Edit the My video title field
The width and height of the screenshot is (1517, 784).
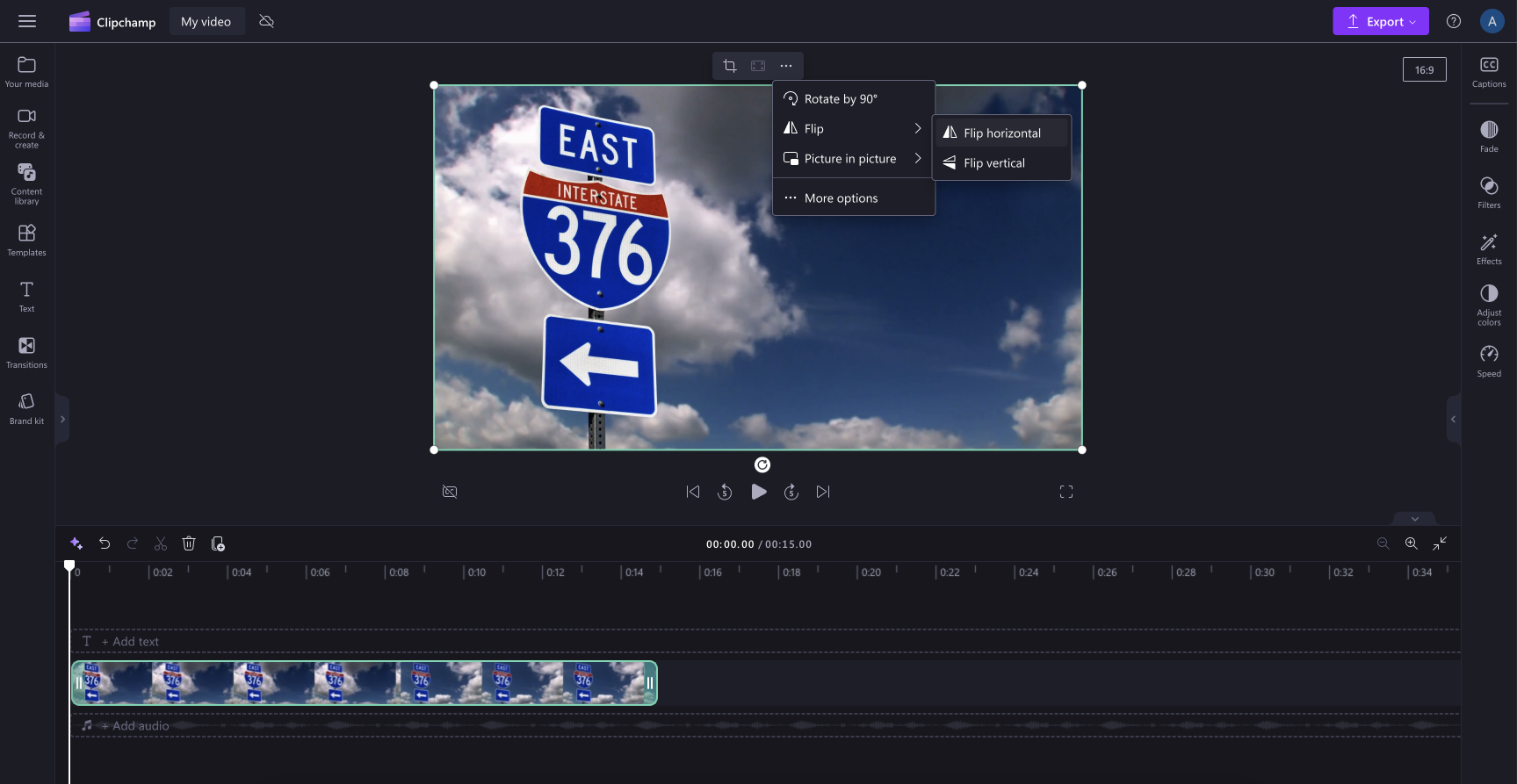(206, 22)
